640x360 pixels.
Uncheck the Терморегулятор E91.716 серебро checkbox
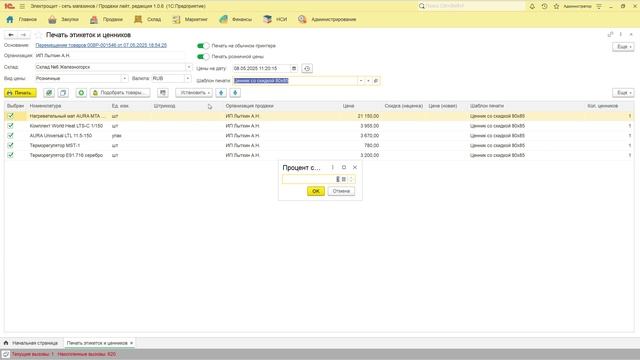click(11, 155)
